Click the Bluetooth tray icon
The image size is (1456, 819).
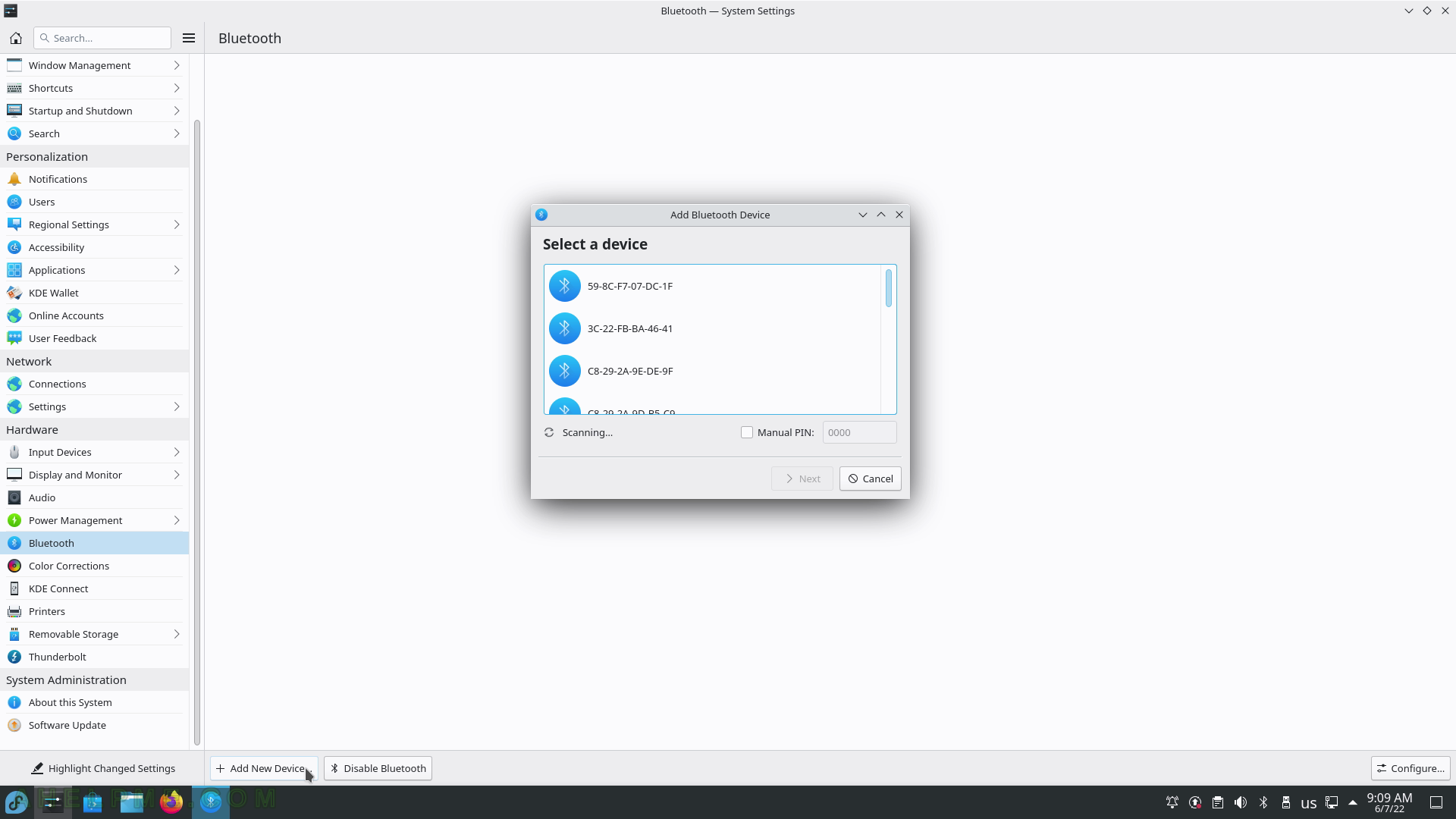pos(1263,802)
